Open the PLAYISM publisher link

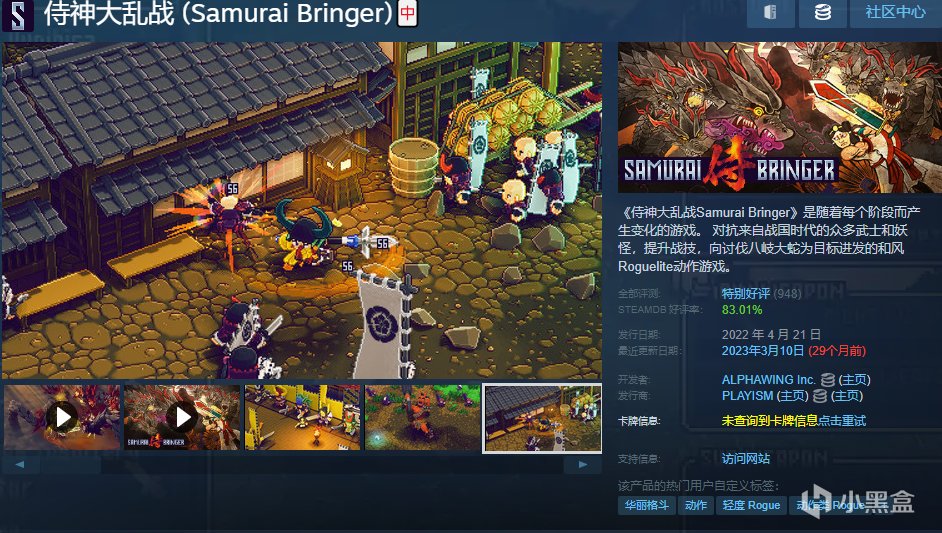(747, 395)
